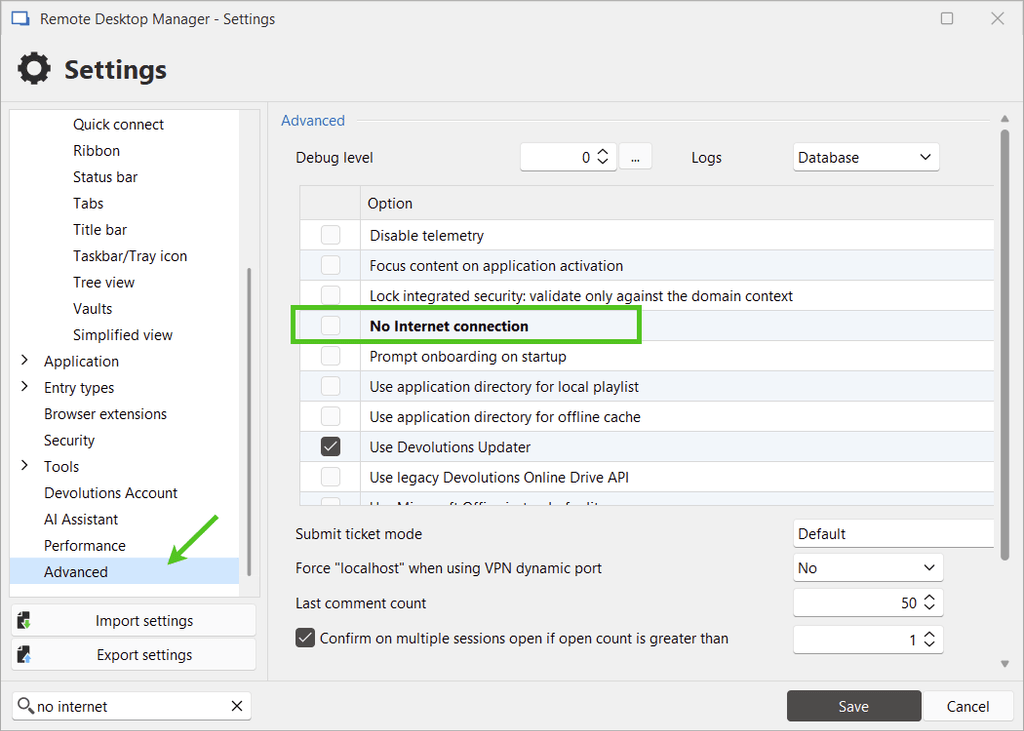Click the Submit ticket mode field

[x=893, y=534]
